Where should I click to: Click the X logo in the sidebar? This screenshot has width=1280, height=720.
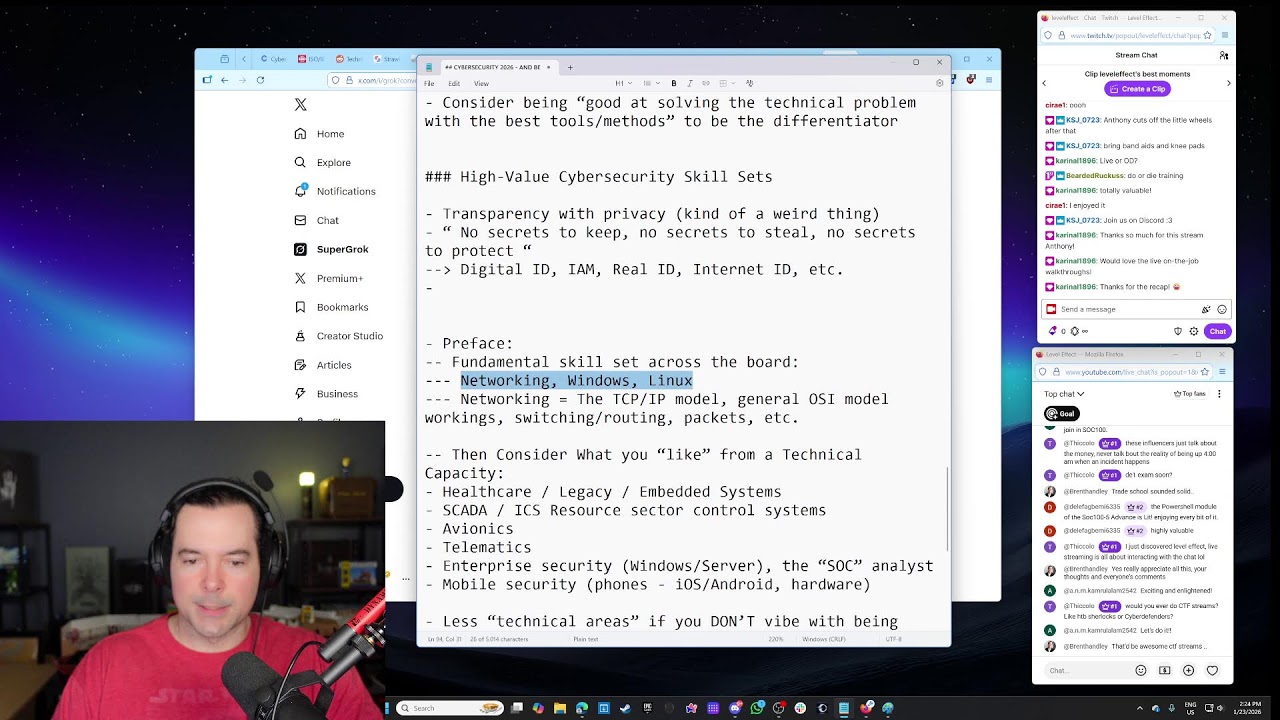pos(300,105)
